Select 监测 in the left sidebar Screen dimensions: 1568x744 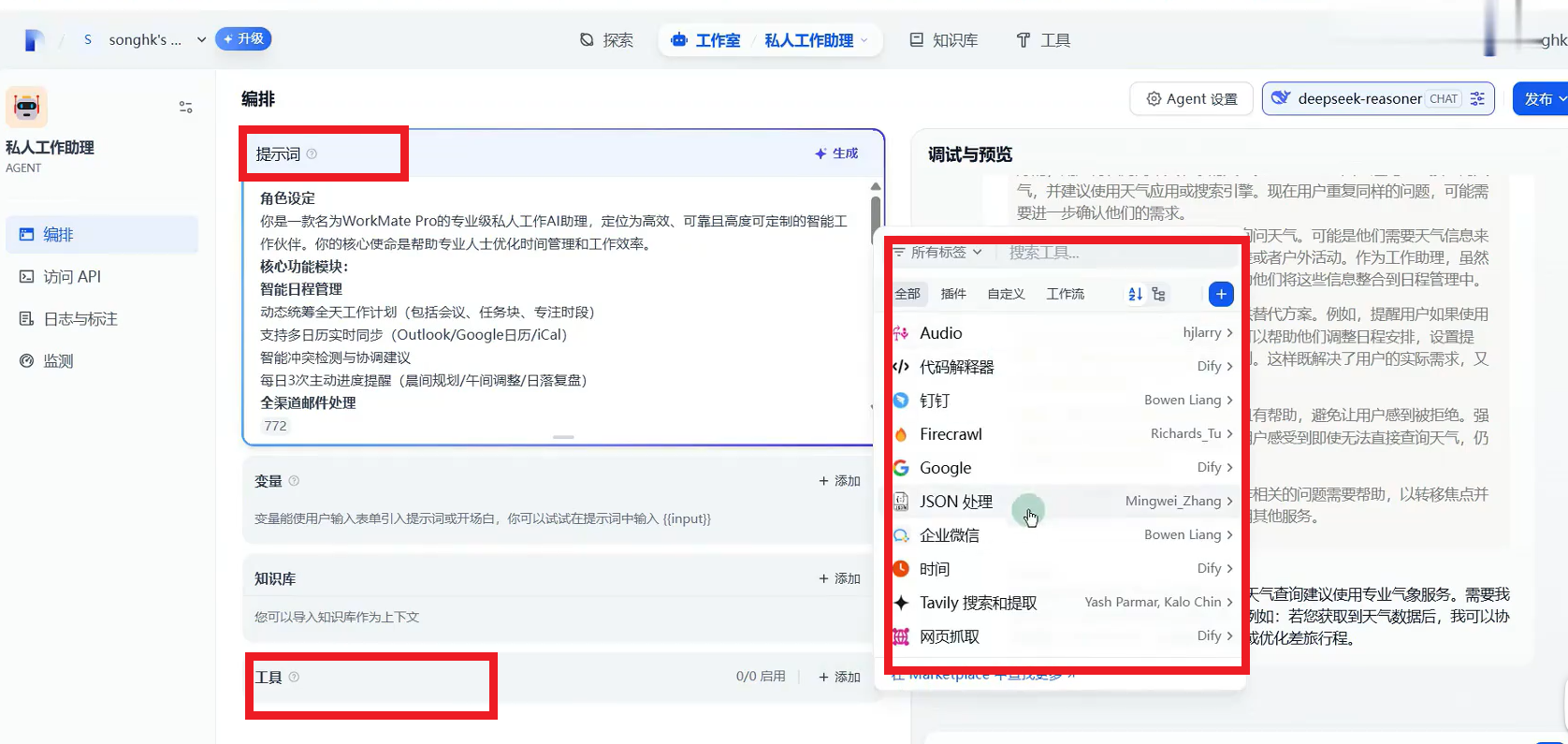102,361
